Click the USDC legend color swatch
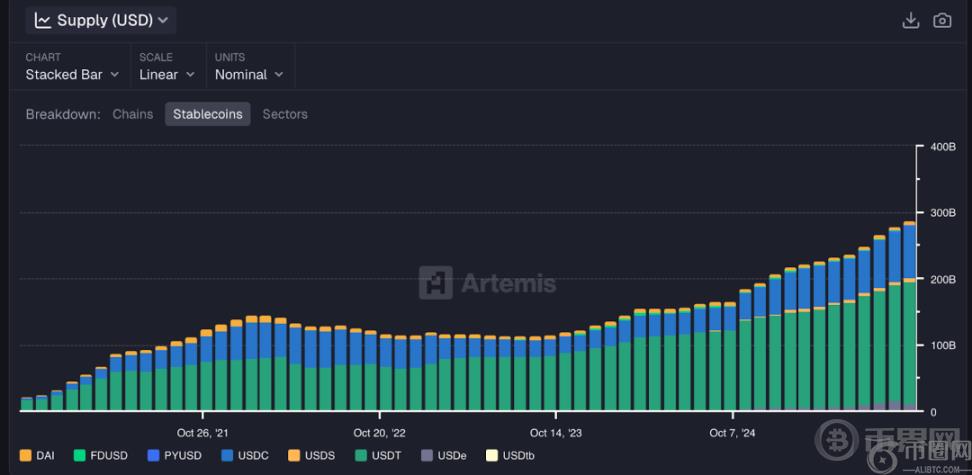972x475 pixels. tap(228, 456)
